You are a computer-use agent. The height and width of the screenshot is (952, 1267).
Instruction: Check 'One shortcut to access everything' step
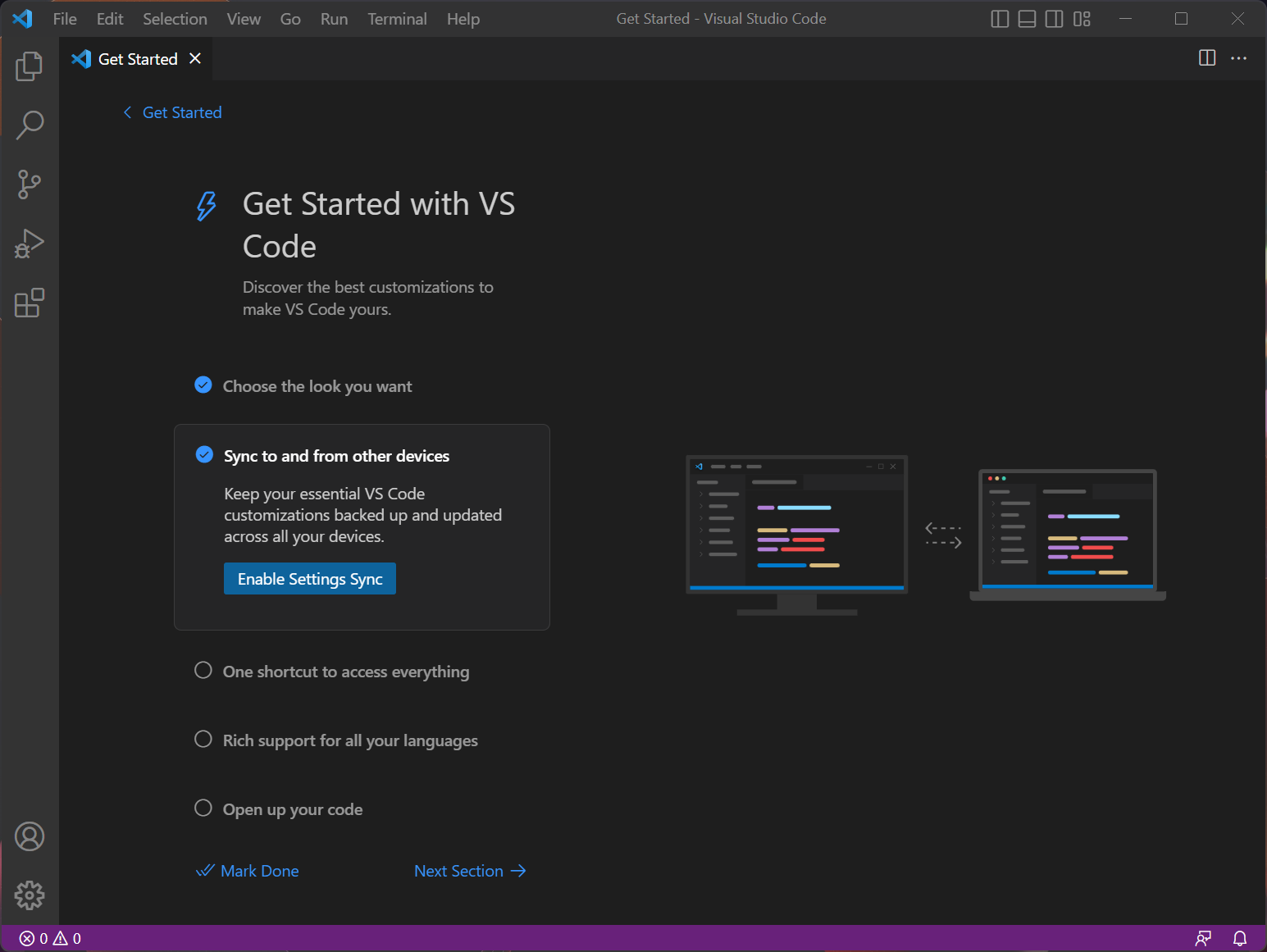(203, 670)
